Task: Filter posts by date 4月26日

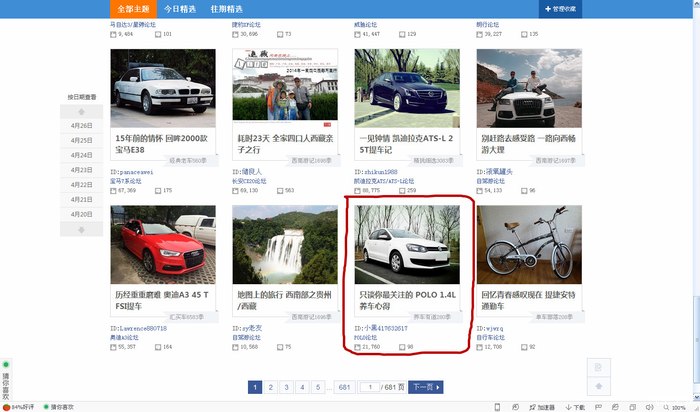Action: pos(82,126)
